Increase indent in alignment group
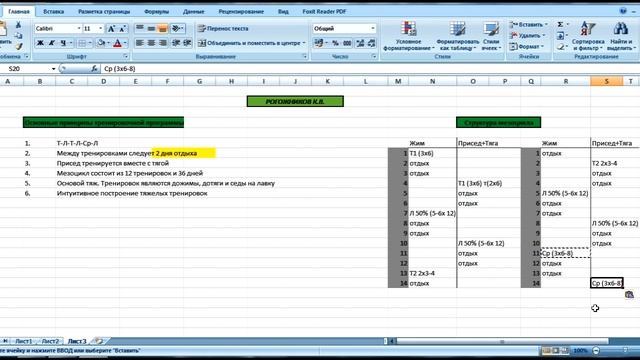The width and height of the screenshot is (640, 360). coord(187,43)
